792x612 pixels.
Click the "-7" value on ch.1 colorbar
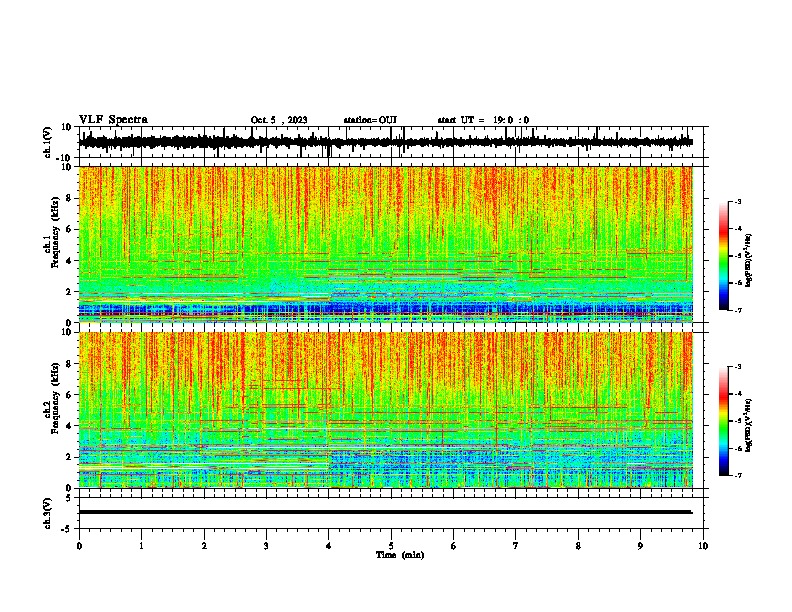(738, 310)
